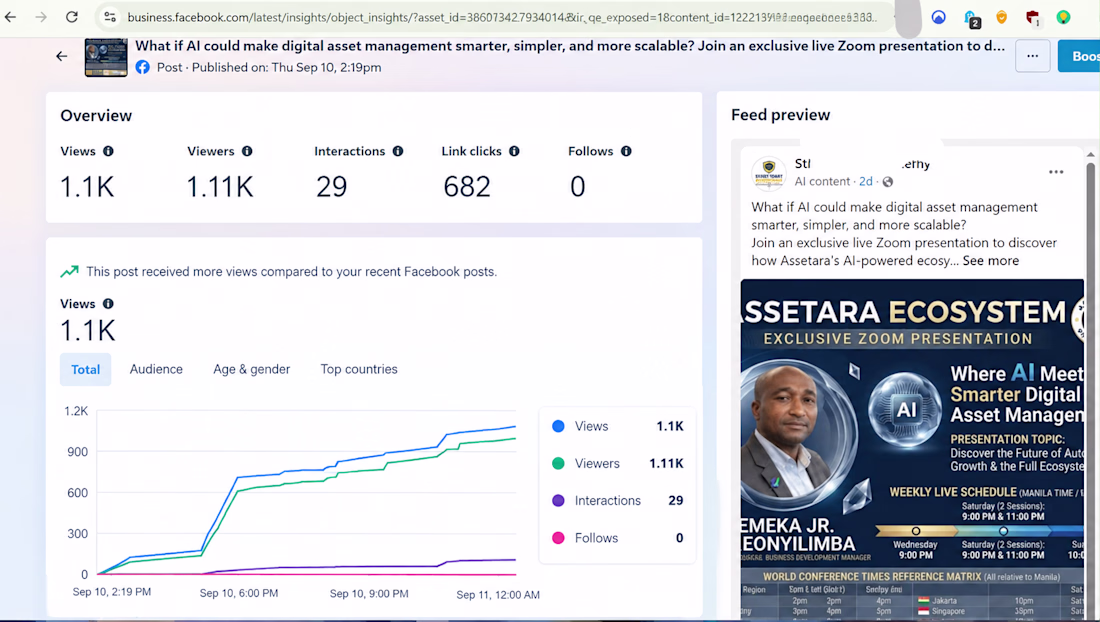
Task: Open the red shield extension icon
Action: [x=1033, y=18]
